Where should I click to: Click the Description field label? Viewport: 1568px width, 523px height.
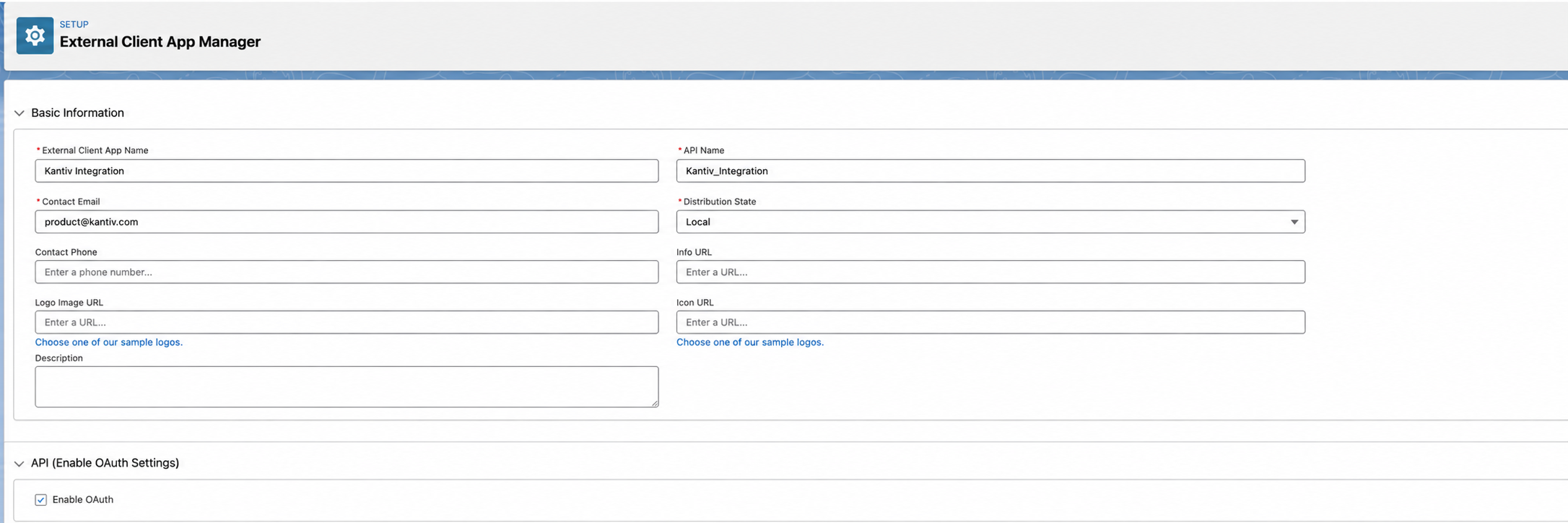pos(59,358)
